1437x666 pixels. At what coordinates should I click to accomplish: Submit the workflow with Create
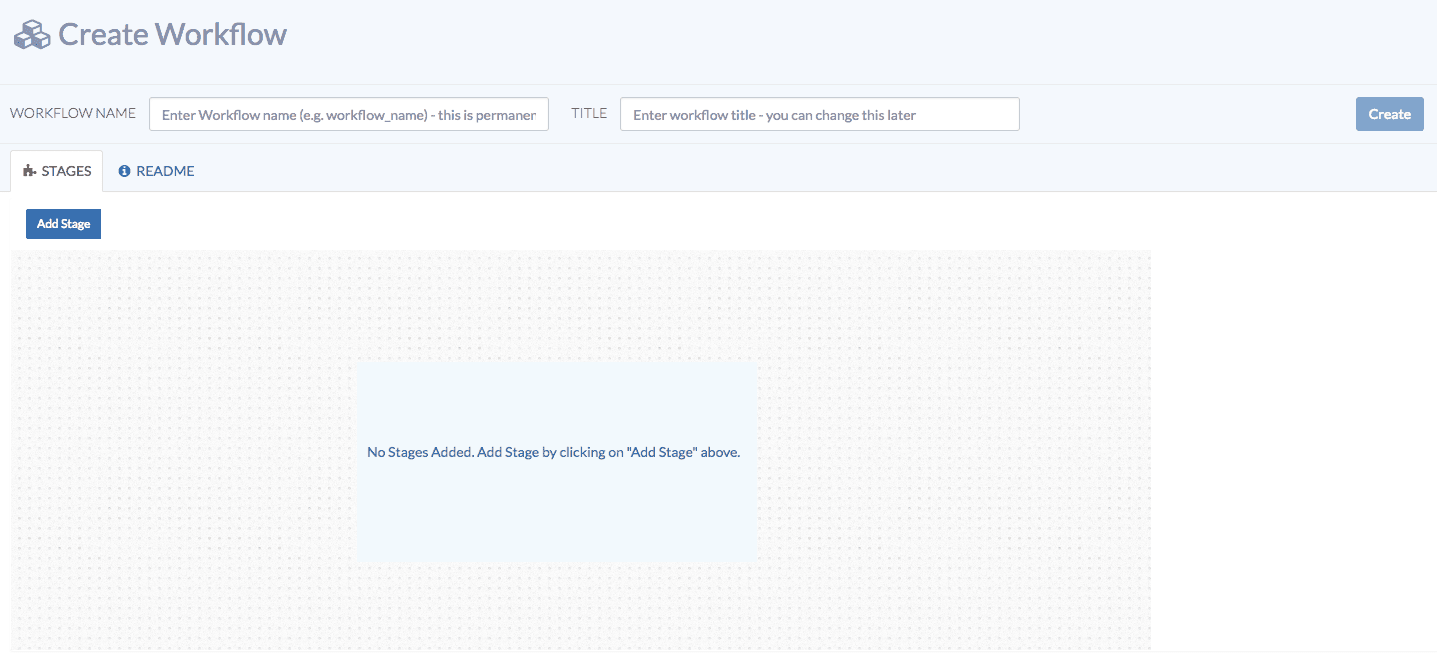[x=1389, y=113]
